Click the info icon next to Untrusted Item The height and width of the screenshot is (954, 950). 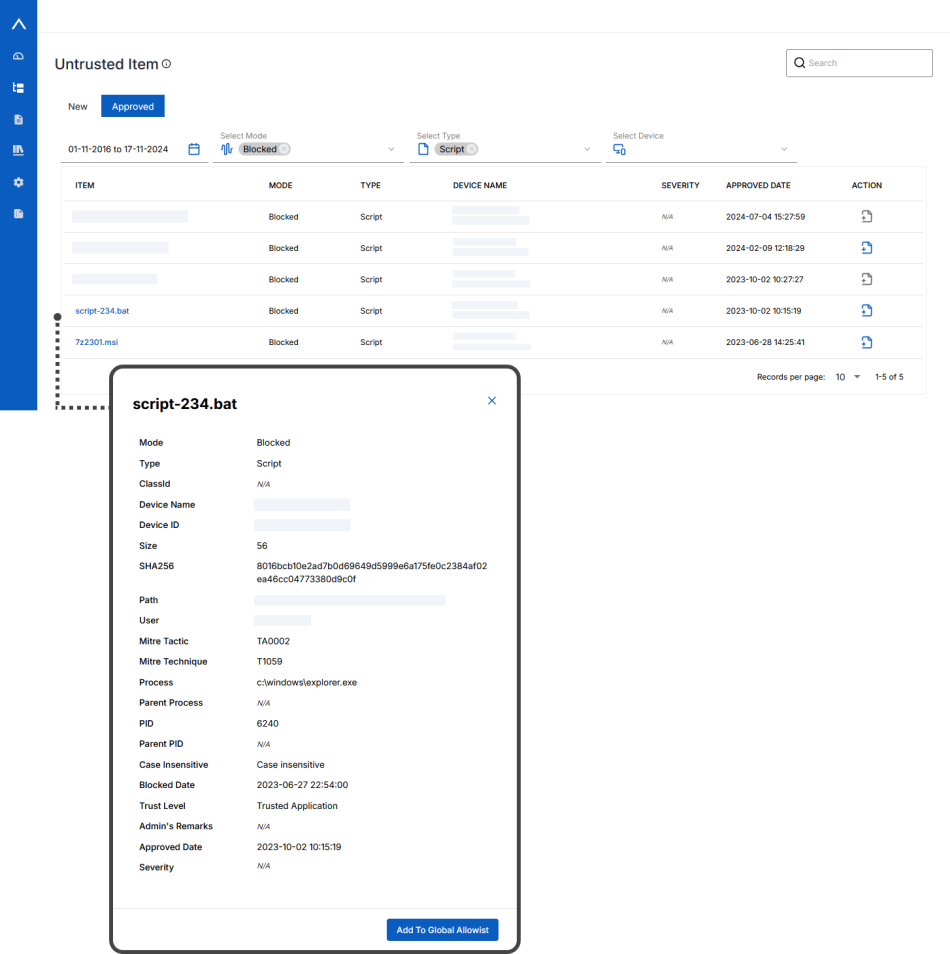166,64
